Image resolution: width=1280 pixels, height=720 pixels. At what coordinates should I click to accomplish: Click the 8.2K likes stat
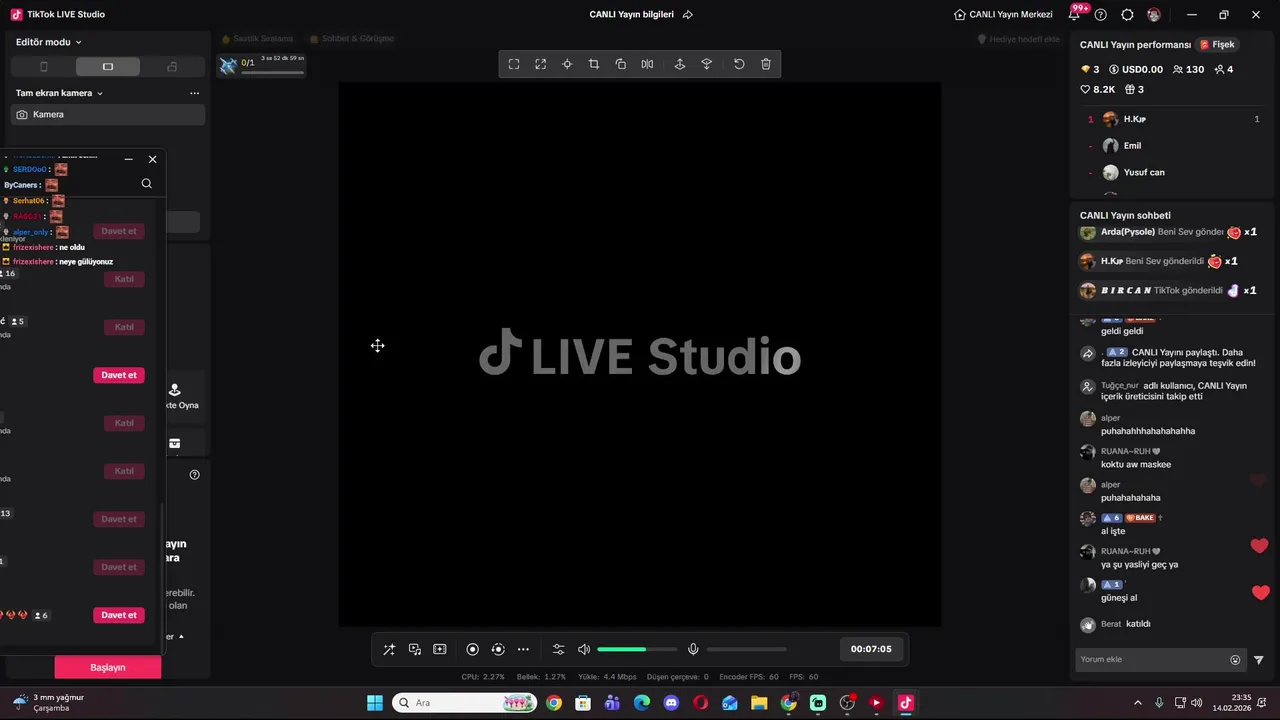tap(1098, 90)
